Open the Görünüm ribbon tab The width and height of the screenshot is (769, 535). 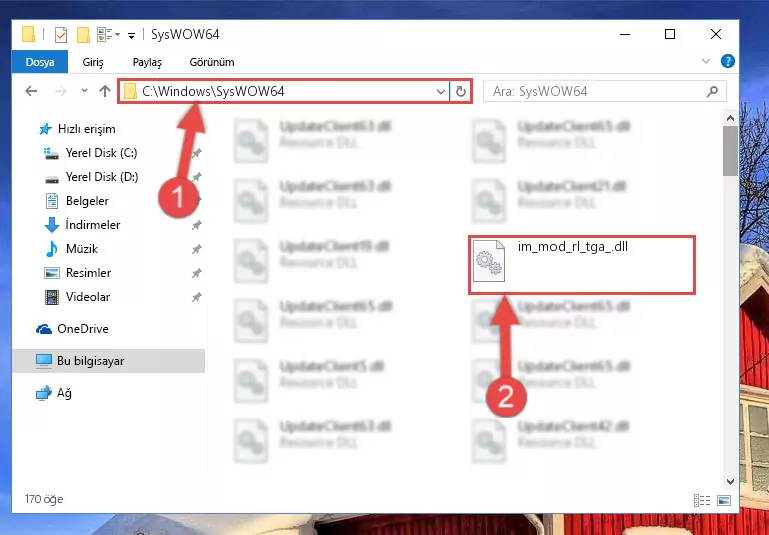(x=212, y=62)
